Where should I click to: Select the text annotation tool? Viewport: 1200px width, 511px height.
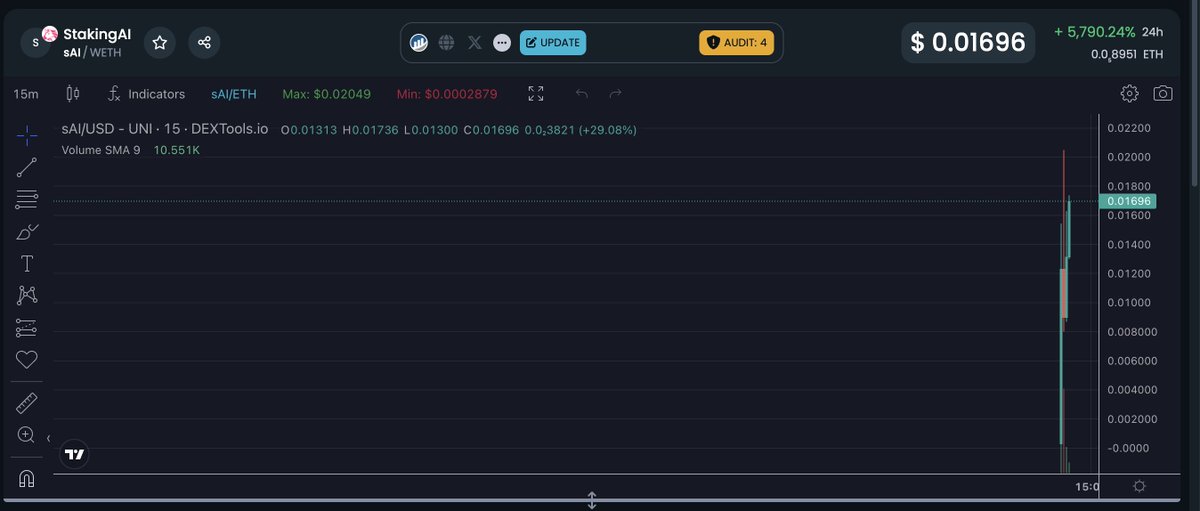click(x=27, y=264)
